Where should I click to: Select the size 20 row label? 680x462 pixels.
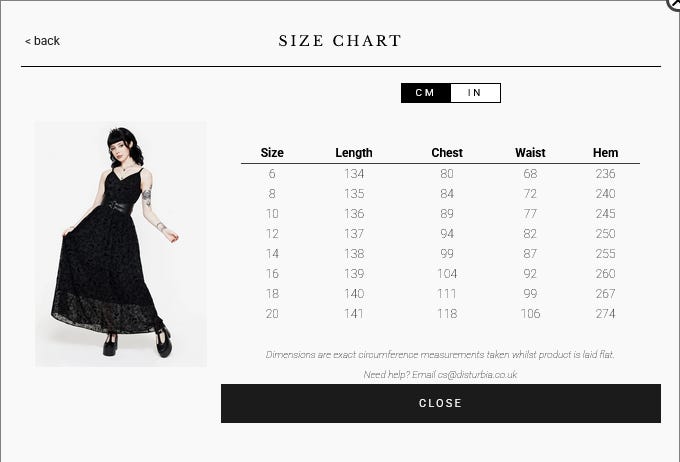[272, 314]
